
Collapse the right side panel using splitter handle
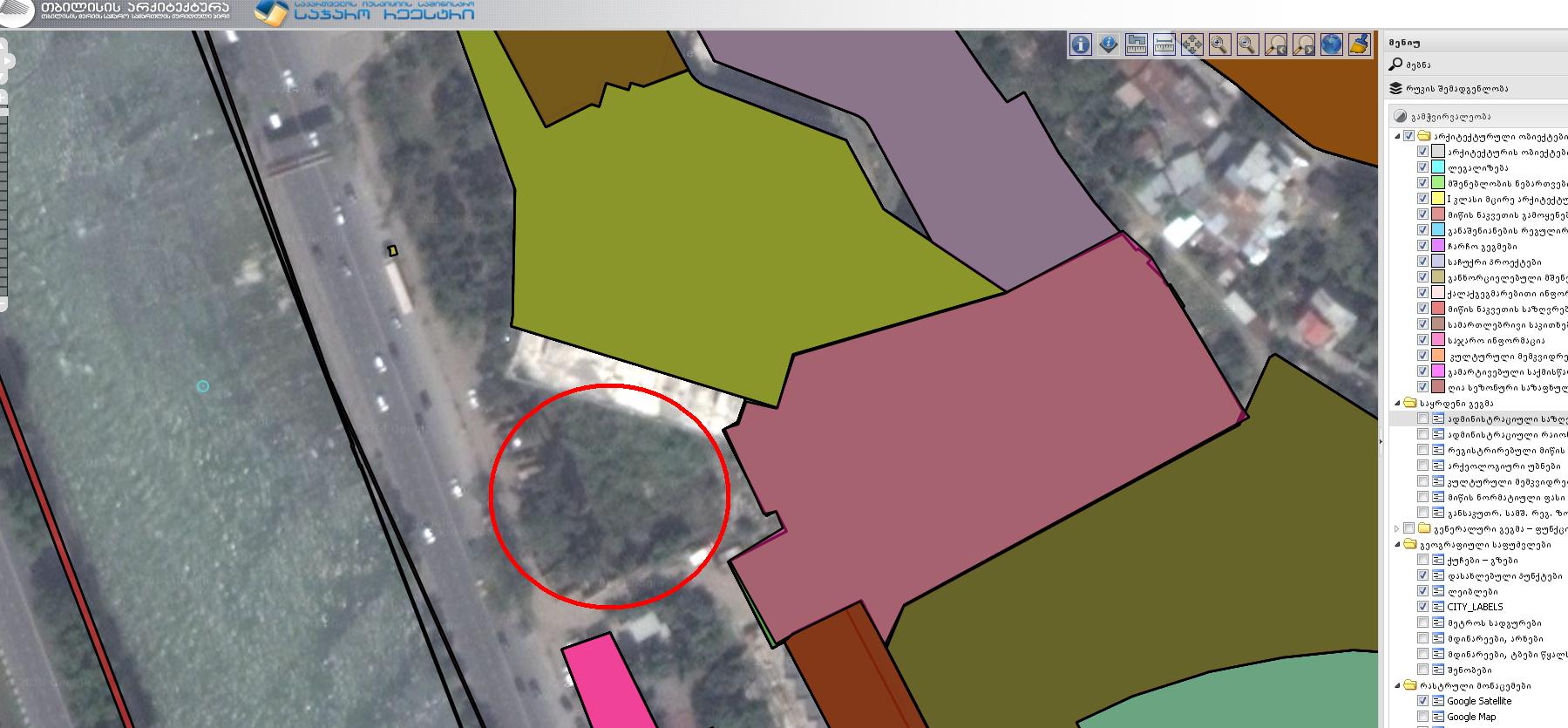pos(1381,442)
